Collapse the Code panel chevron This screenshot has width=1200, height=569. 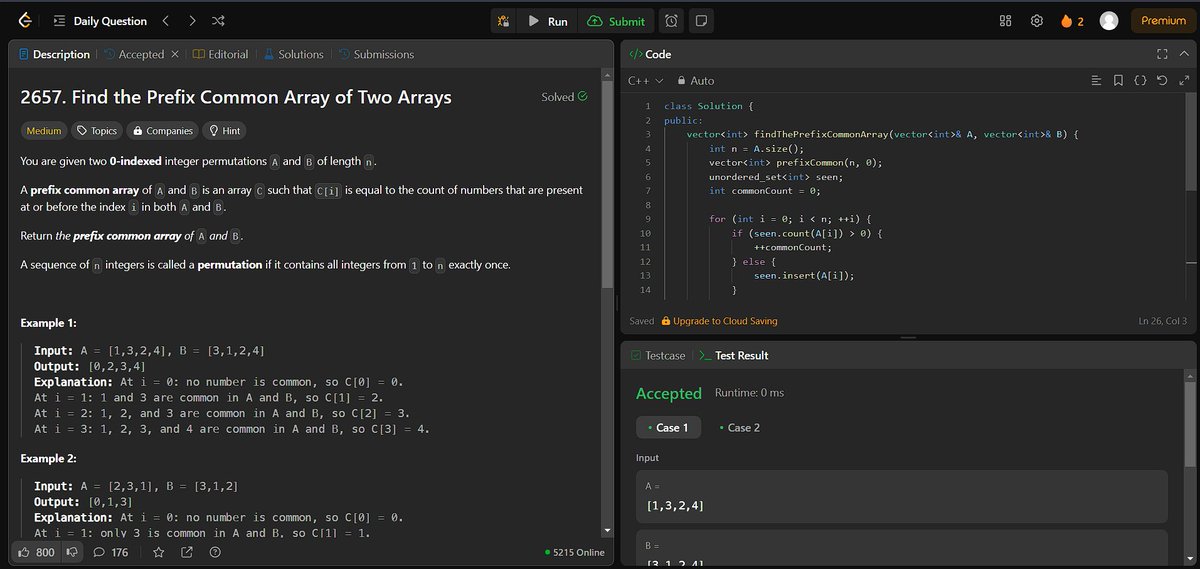[1185, 54]
